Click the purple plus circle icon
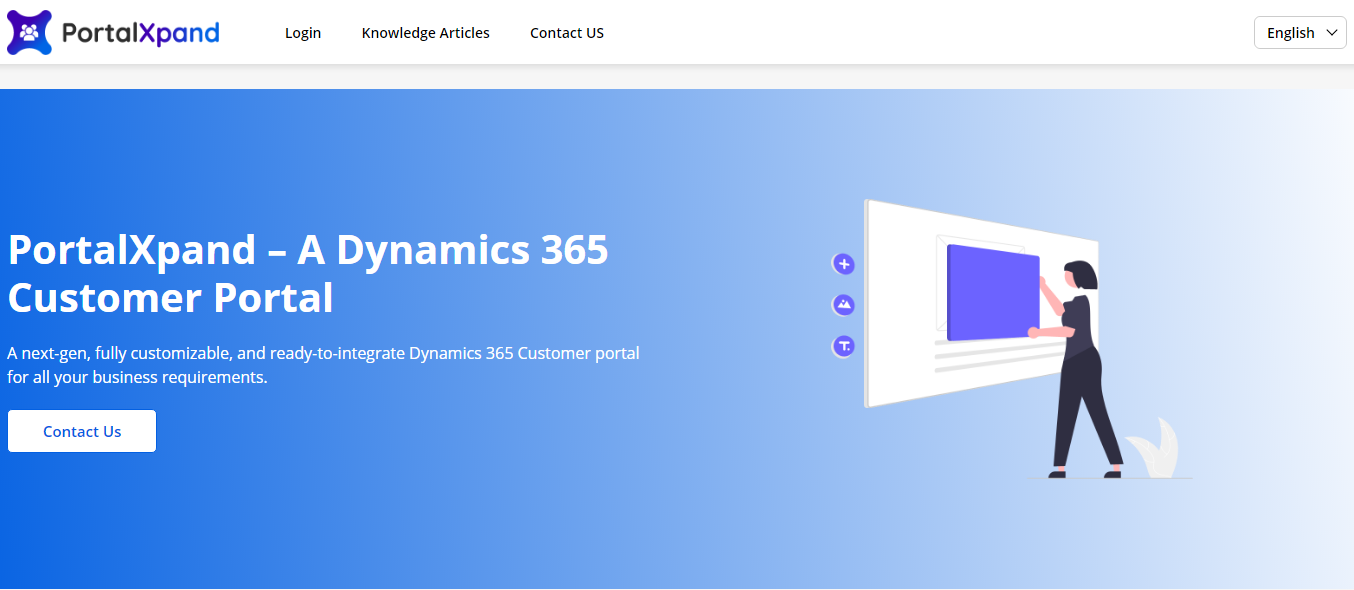Viewport: 1354px width, 590px height. tap(844, 264)
